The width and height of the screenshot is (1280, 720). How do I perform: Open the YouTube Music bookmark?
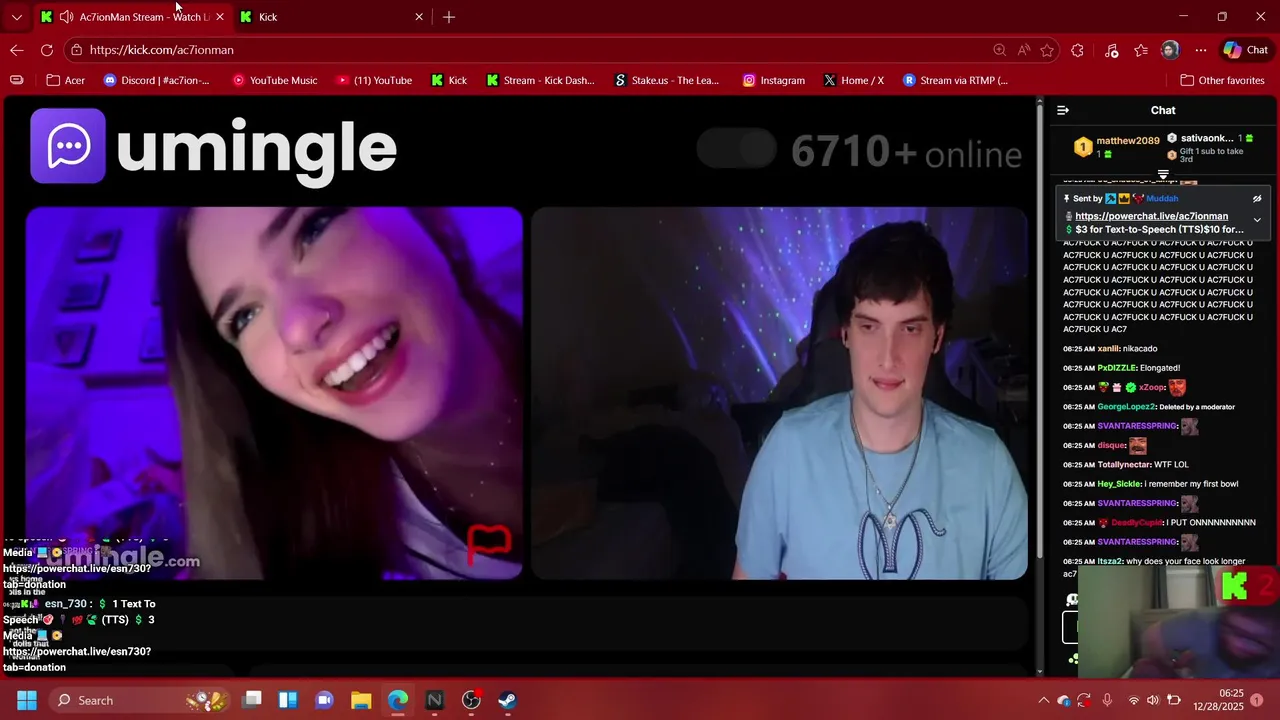pos(274,80)
